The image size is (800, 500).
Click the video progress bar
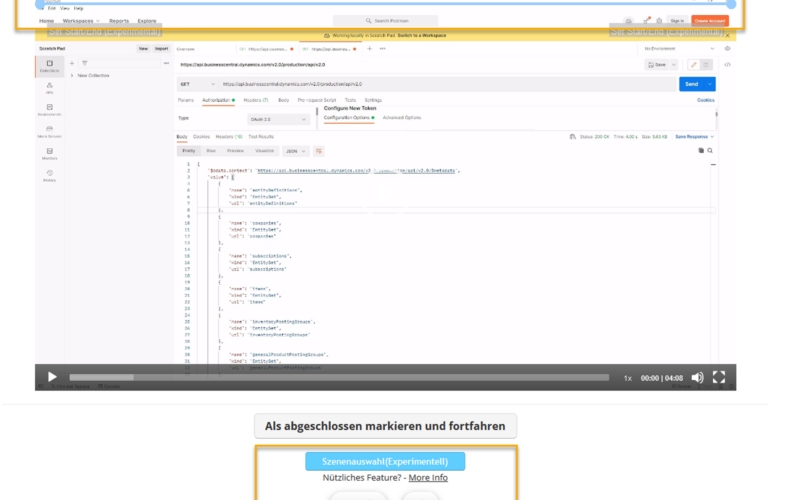coord(339,378)
